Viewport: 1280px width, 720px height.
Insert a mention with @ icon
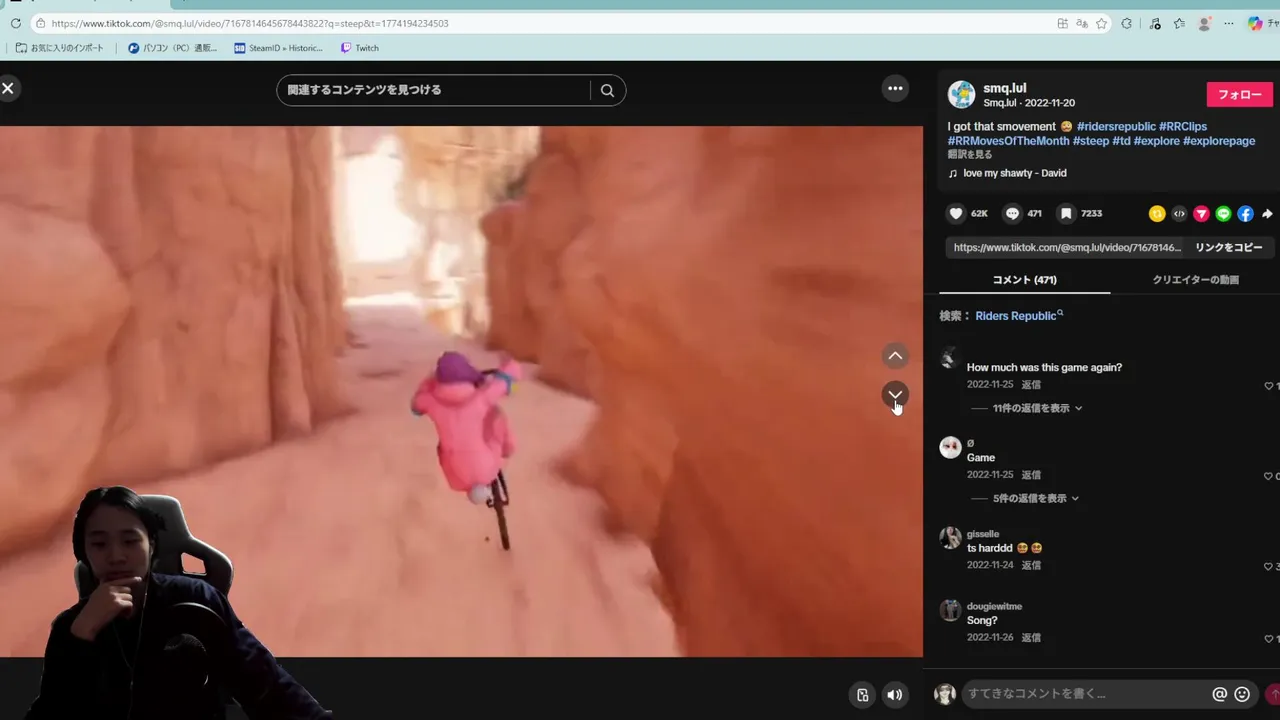[x=1219, y=694]
